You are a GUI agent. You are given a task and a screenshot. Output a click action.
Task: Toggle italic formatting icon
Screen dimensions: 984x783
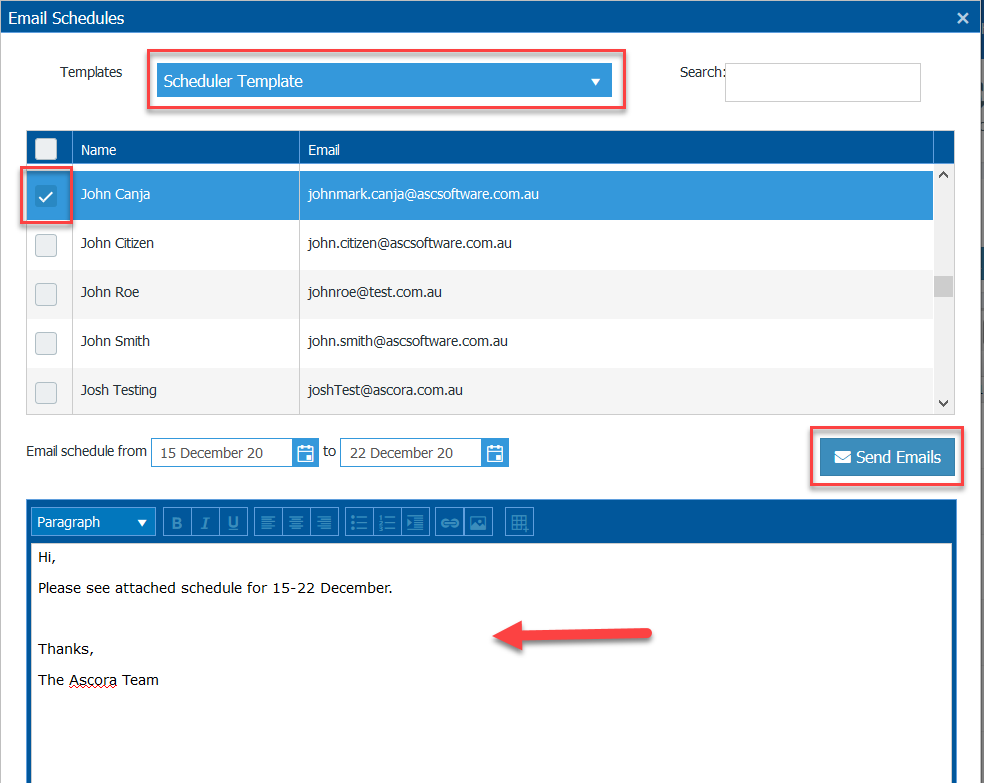pos(205,522)
